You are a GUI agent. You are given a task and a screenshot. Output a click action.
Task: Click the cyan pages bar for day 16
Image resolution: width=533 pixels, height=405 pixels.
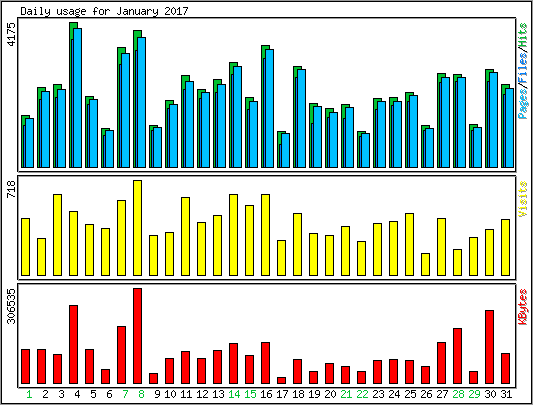(270, 108)
